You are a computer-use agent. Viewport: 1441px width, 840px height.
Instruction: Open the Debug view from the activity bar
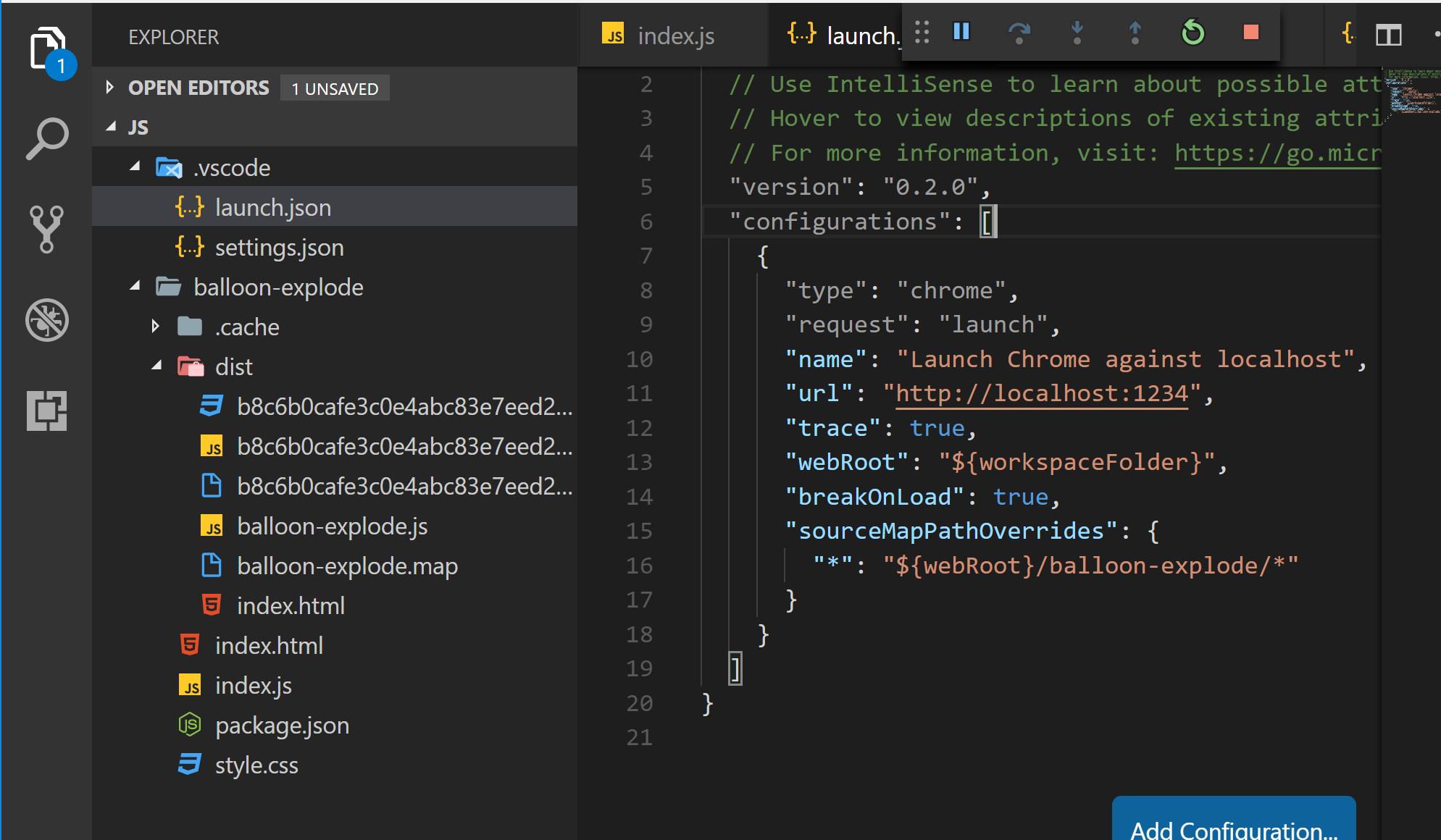pos(46,319)
